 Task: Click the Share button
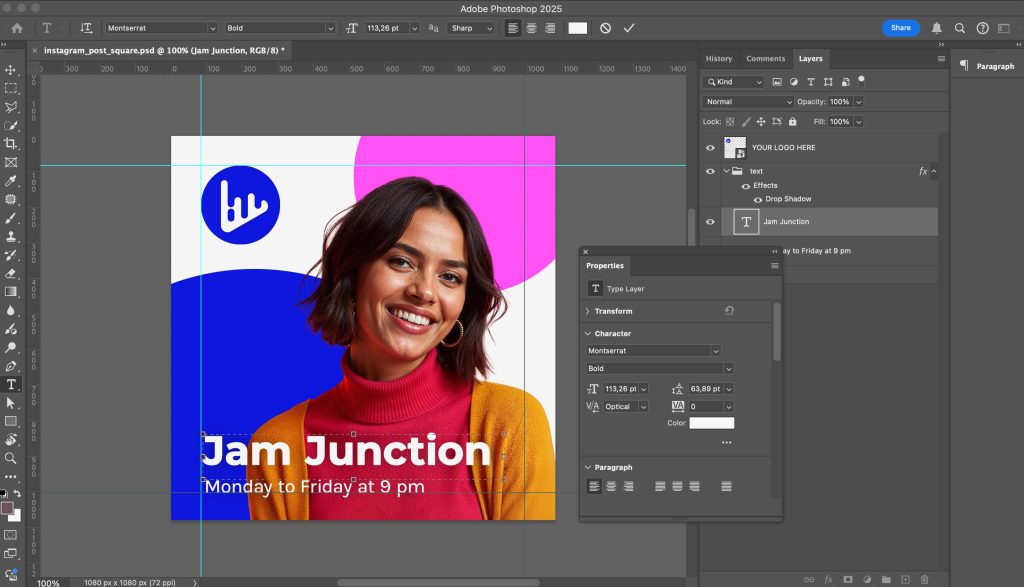pyautogui.click(x=900, y=28)
